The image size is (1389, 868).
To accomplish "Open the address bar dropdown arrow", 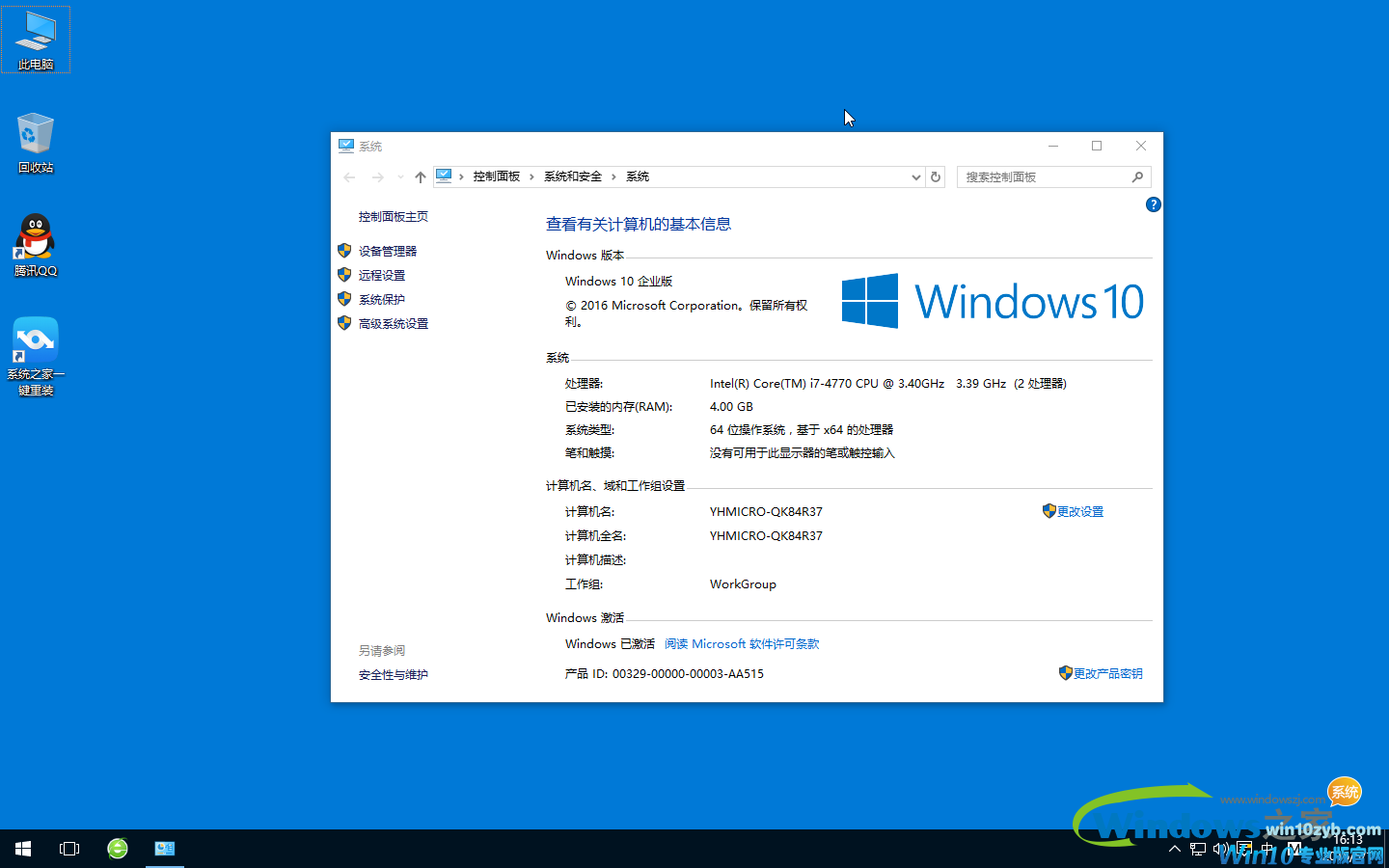I will coord(915,176).
